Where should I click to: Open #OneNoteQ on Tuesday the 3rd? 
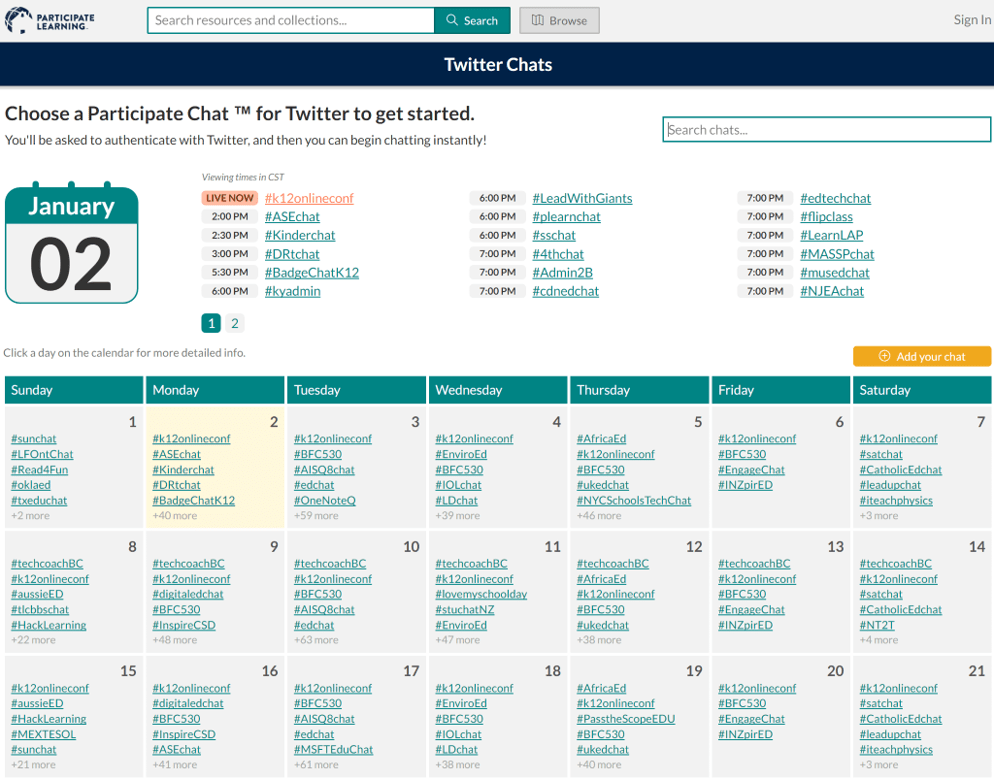click(x=325, y=500)
